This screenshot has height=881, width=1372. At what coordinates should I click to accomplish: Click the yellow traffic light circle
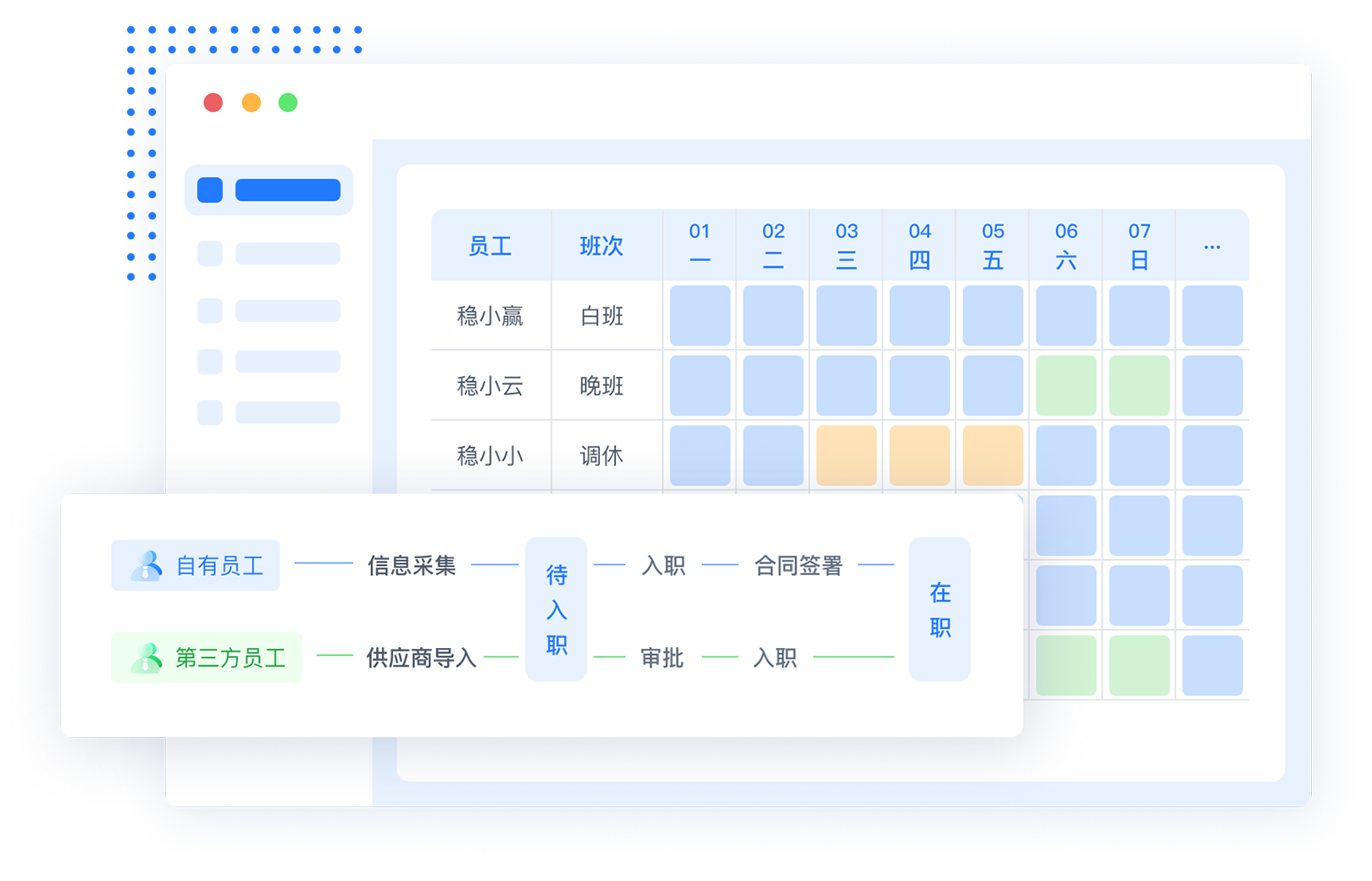pos(249,102)
